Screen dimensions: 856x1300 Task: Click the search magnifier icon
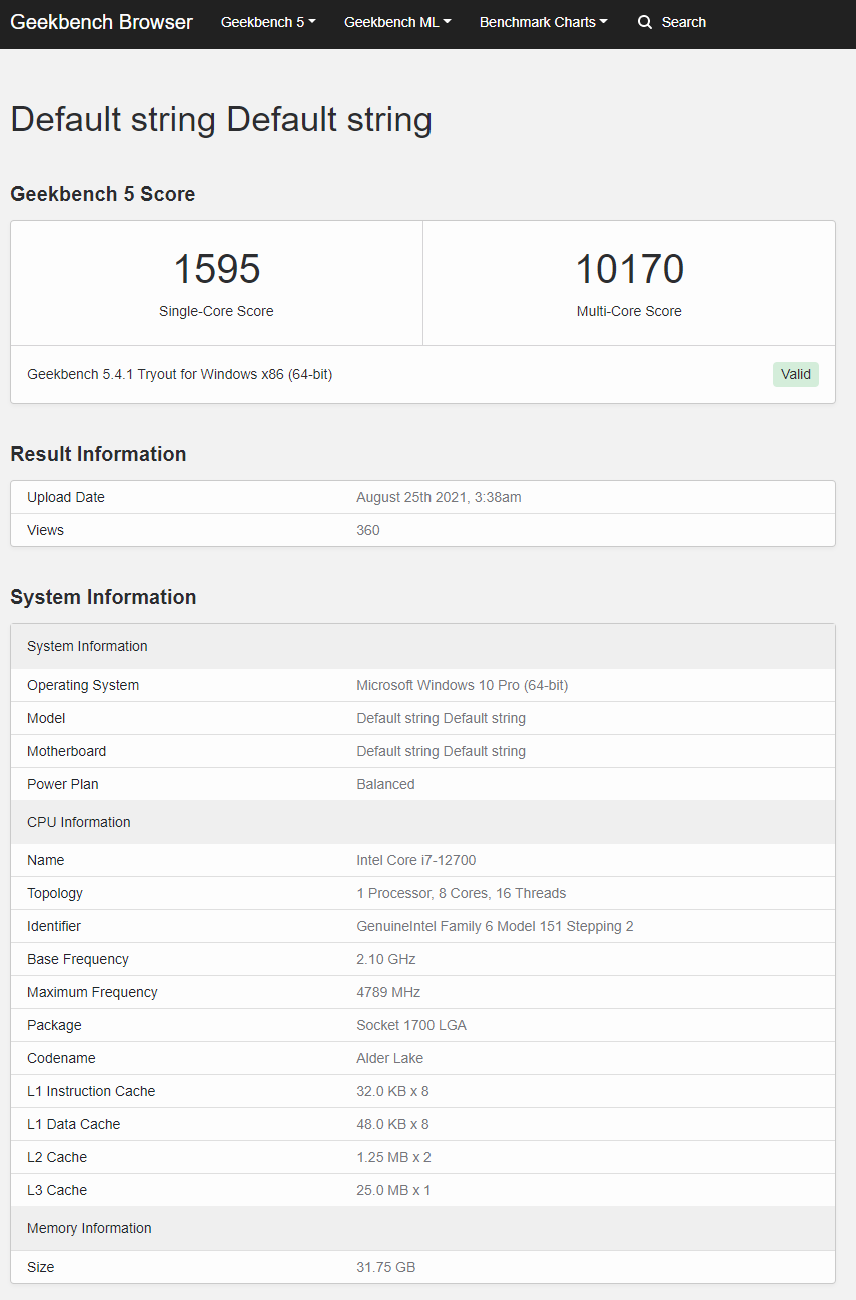click(x=645, y=22)
